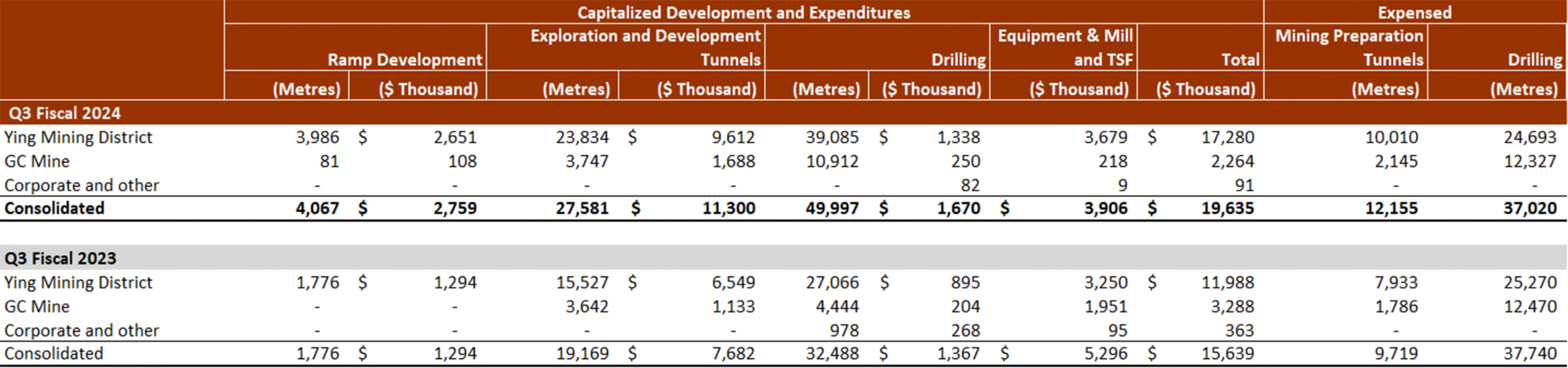The height and width of the screenshot is (368, 1568).
Task: Click the 5,296 equipment expenditure value
Action: click(x=1106, y=353)
